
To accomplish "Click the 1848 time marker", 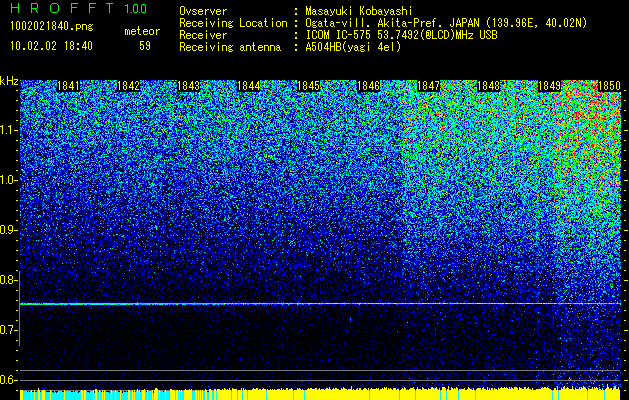I will (489, 86).
